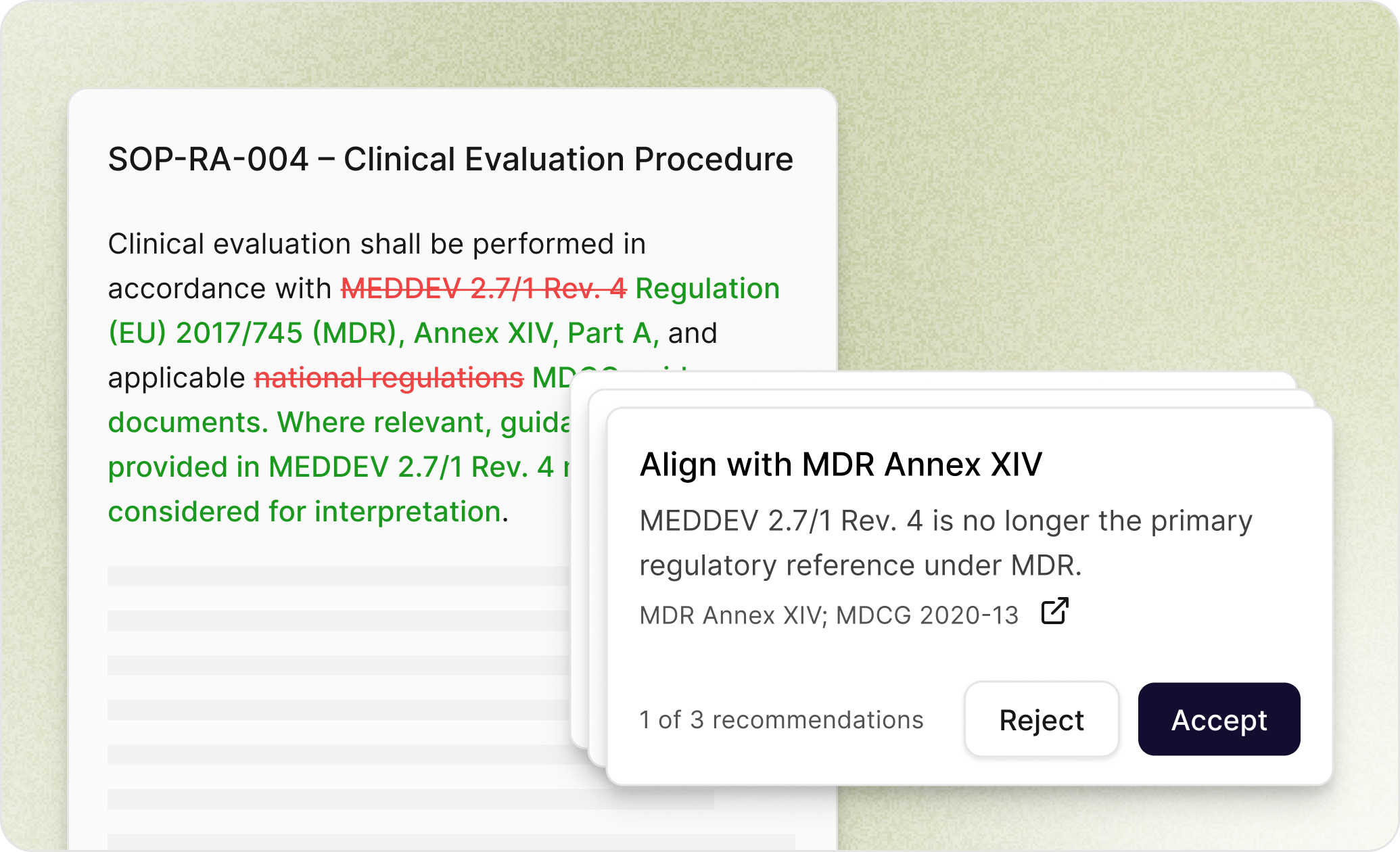The image size is (1400, 852).
Task: Click the green 'considered for interpretation' text
Action: point(304,512)
